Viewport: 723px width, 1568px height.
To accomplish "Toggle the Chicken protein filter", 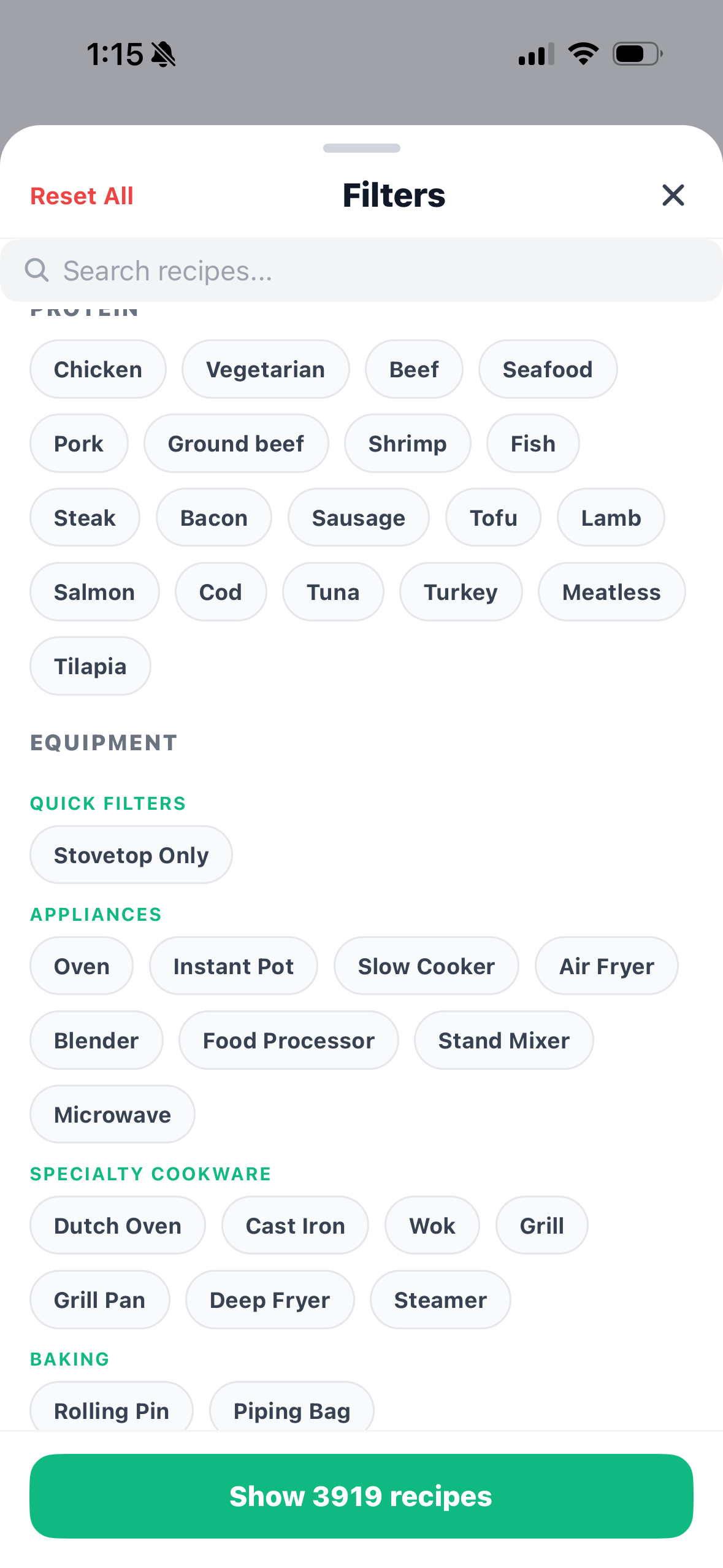I will (x=98, y=369).
